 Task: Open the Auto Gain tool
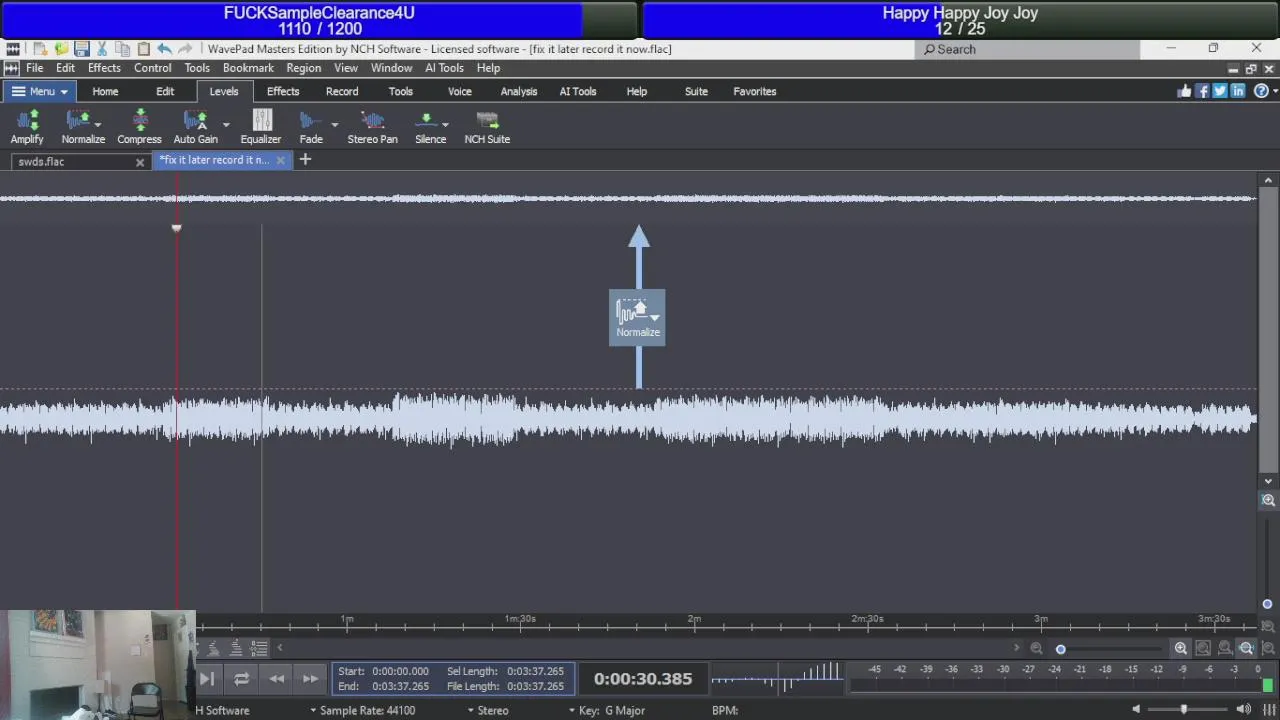coord(195,127)
